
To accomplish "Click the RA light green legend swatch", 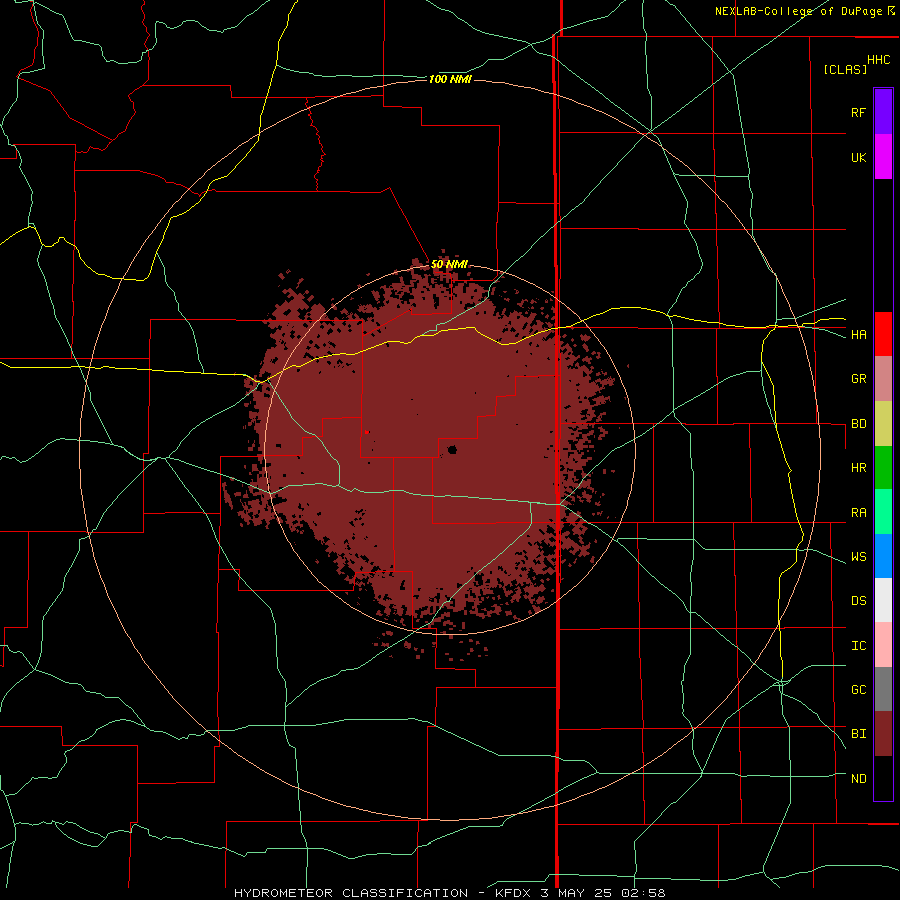I will [883, 512].
